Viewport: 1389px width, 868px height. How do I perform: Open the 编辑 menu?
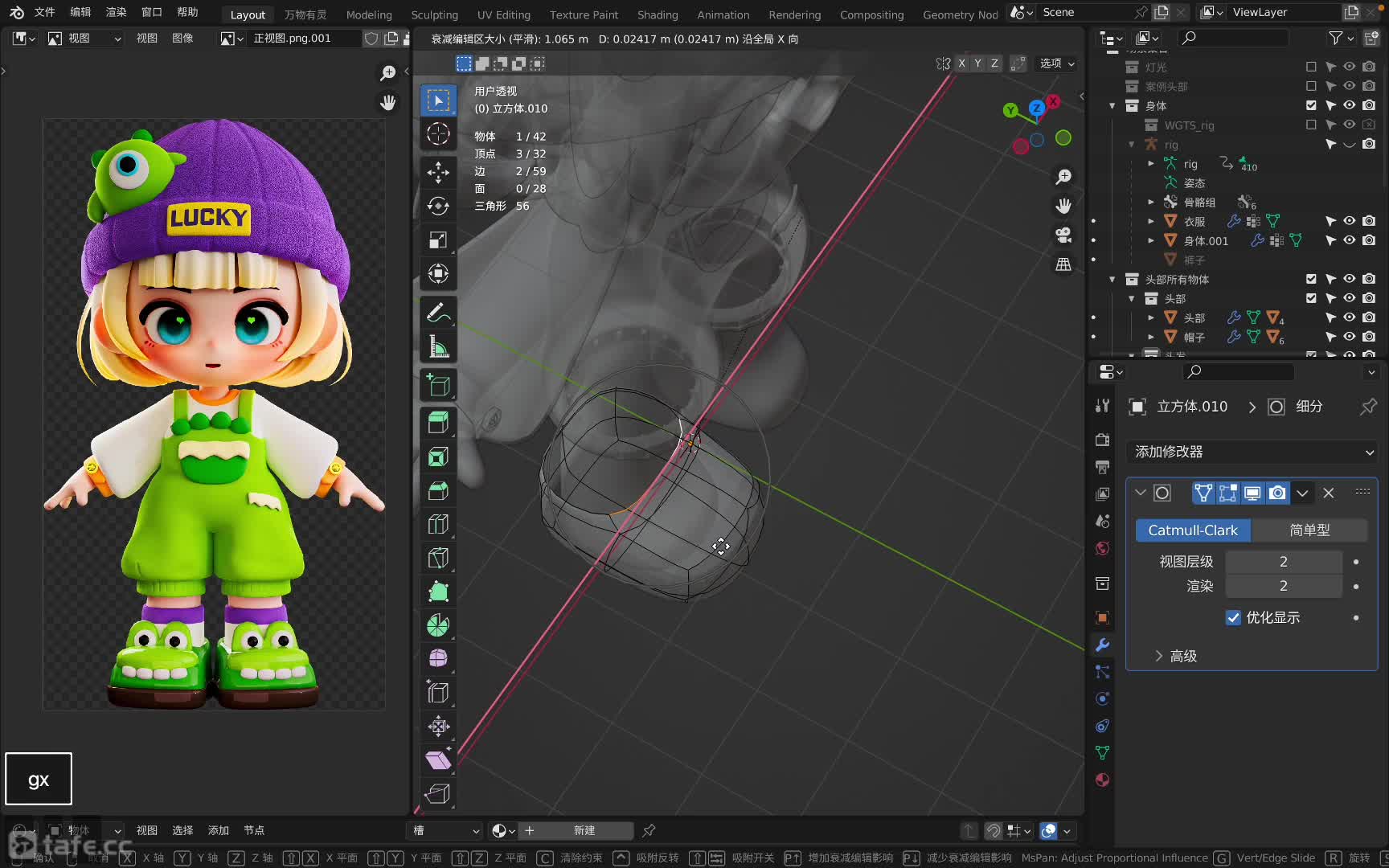pos(80,12)
